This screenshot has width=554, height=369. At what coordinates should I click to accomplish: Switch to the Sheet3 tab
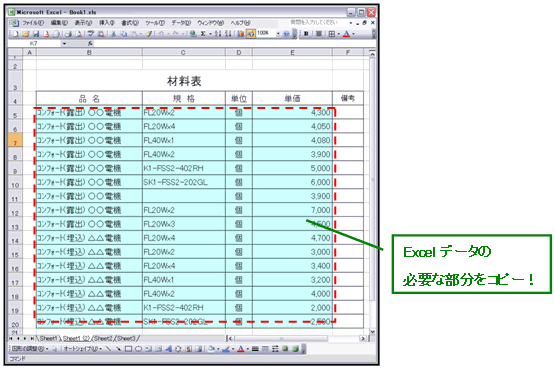pyautogui.click(x=126, y=339)
